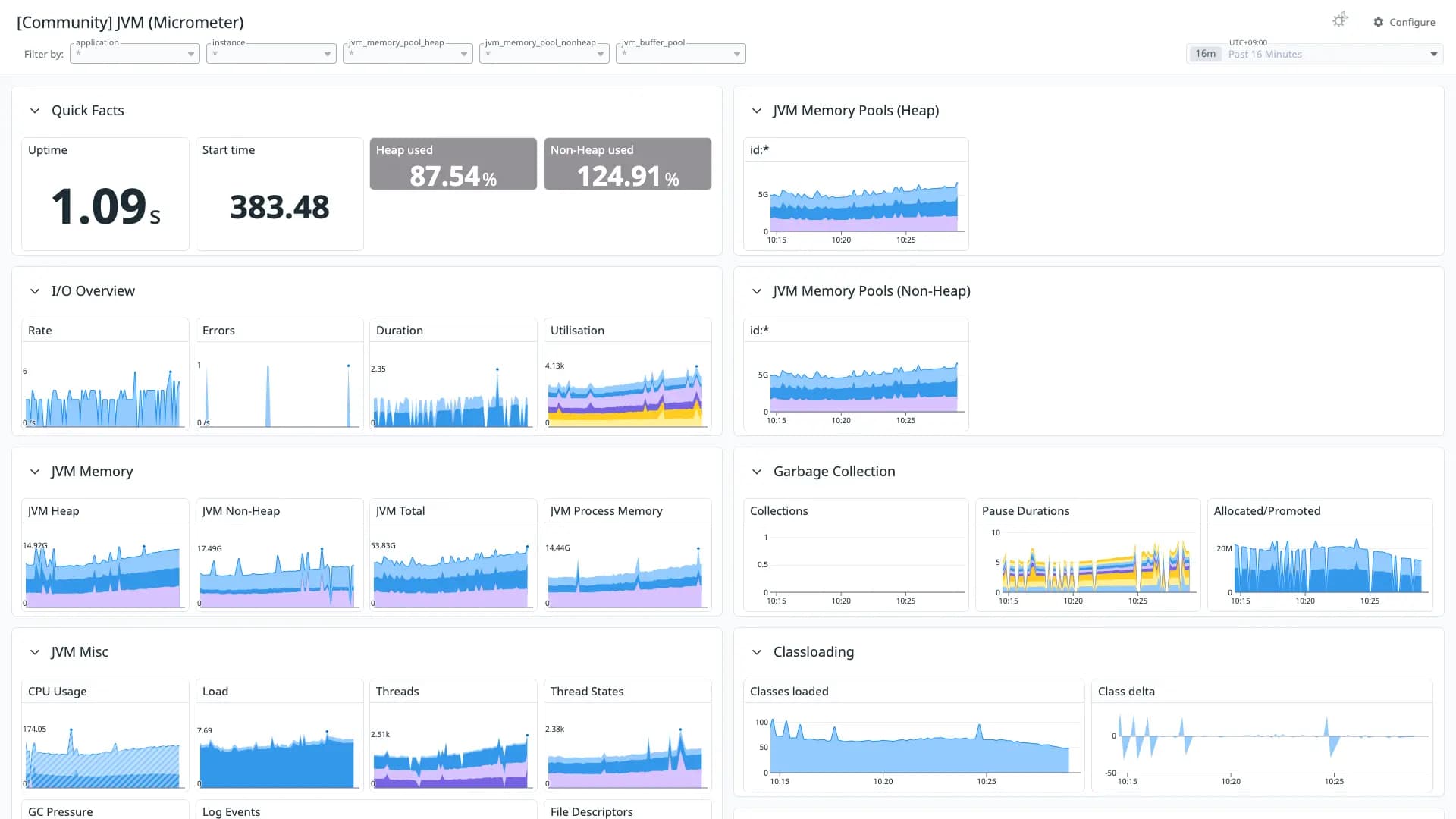
Task: Collapse the JVM Memory Pools (Non-Heap) section
Action: 757,291
